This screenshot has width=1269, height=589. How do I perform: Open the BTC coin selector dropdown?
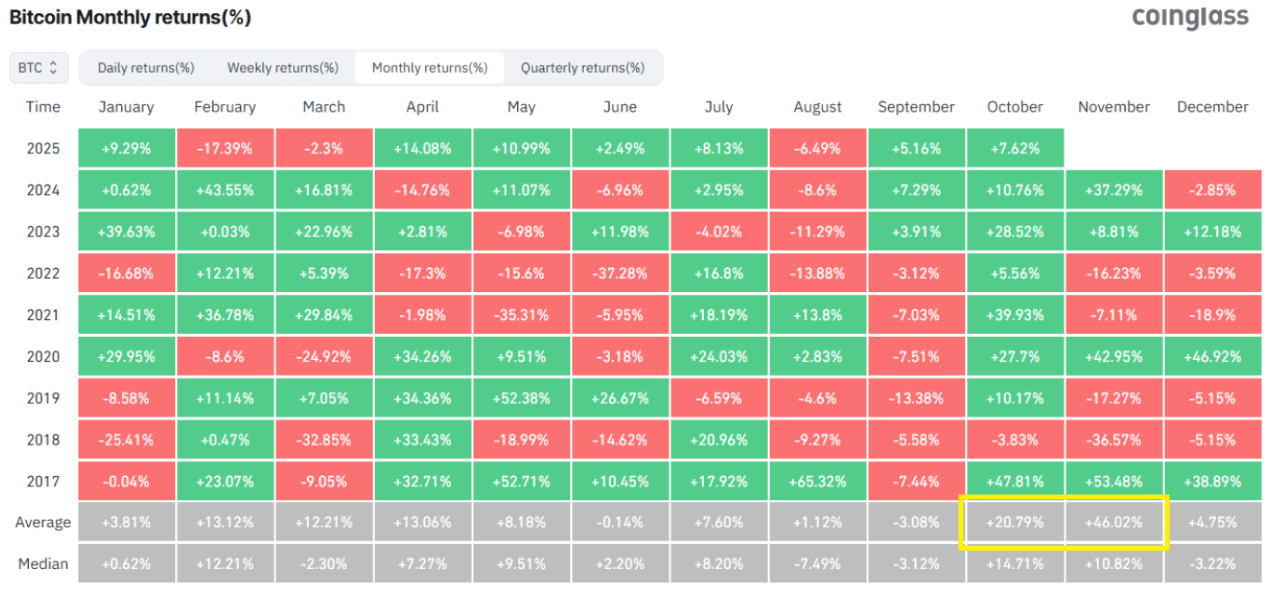[39, 68]
